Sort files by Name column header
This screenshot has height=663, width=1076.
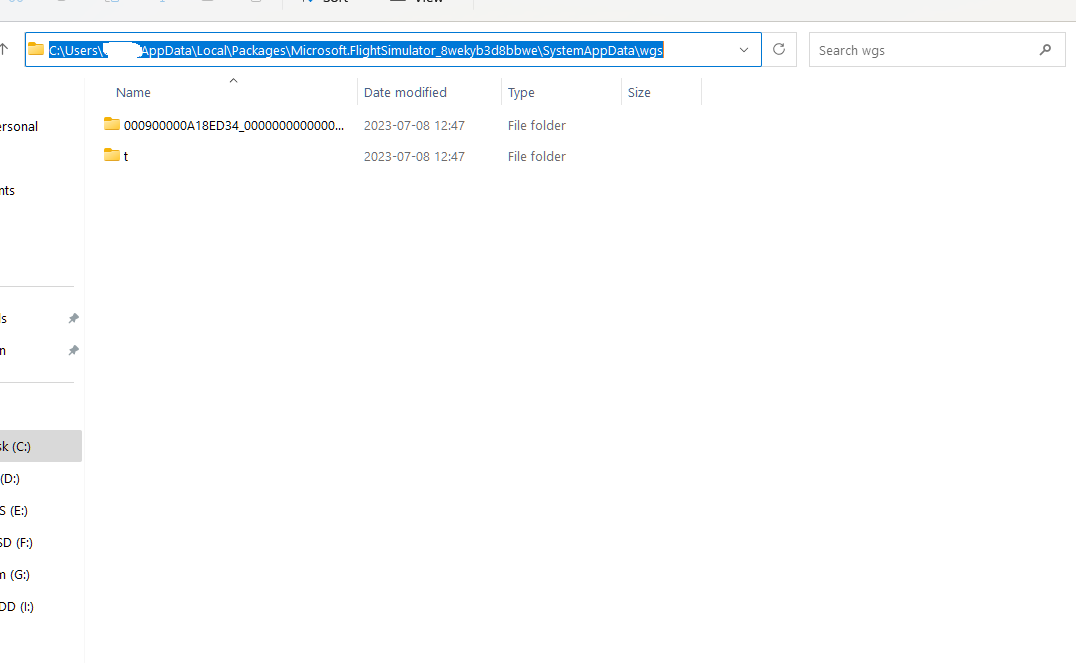pyautogui.click(x=133, y=92)
